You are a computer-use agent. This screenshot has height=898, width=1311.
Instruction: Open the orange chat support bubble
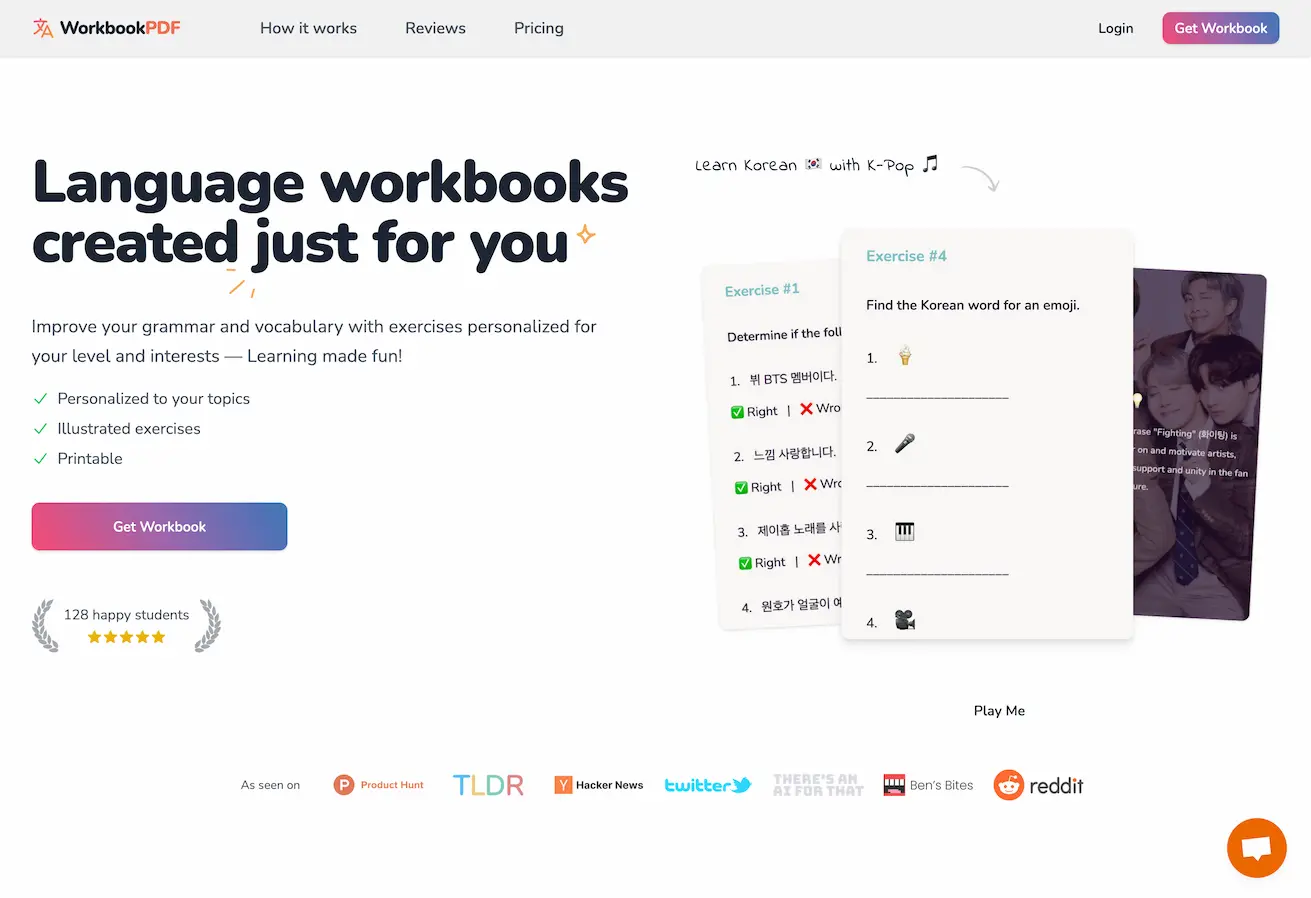tap(1256, 847)
